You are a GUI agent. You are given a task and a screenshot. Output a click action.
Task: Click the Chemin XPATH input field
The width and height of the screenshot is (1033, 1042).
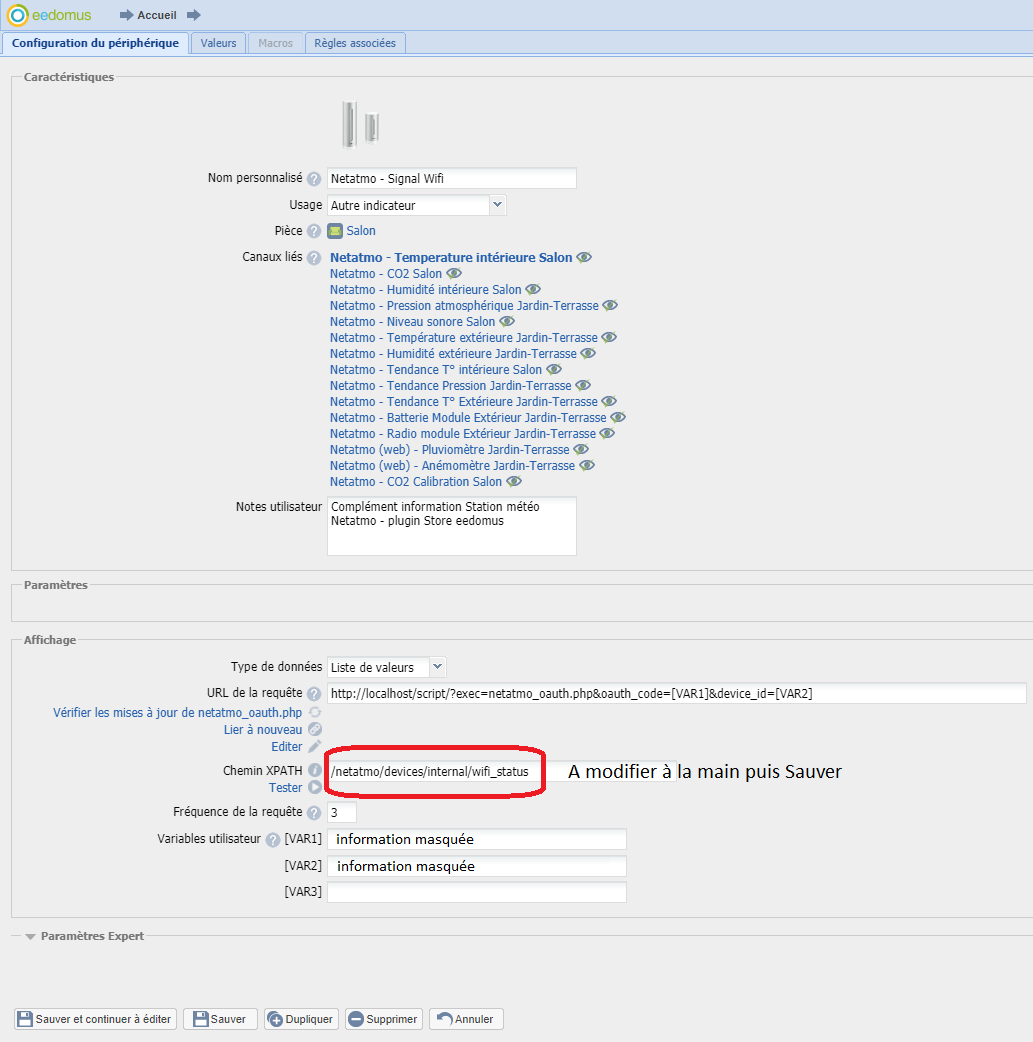coord(502,771)
